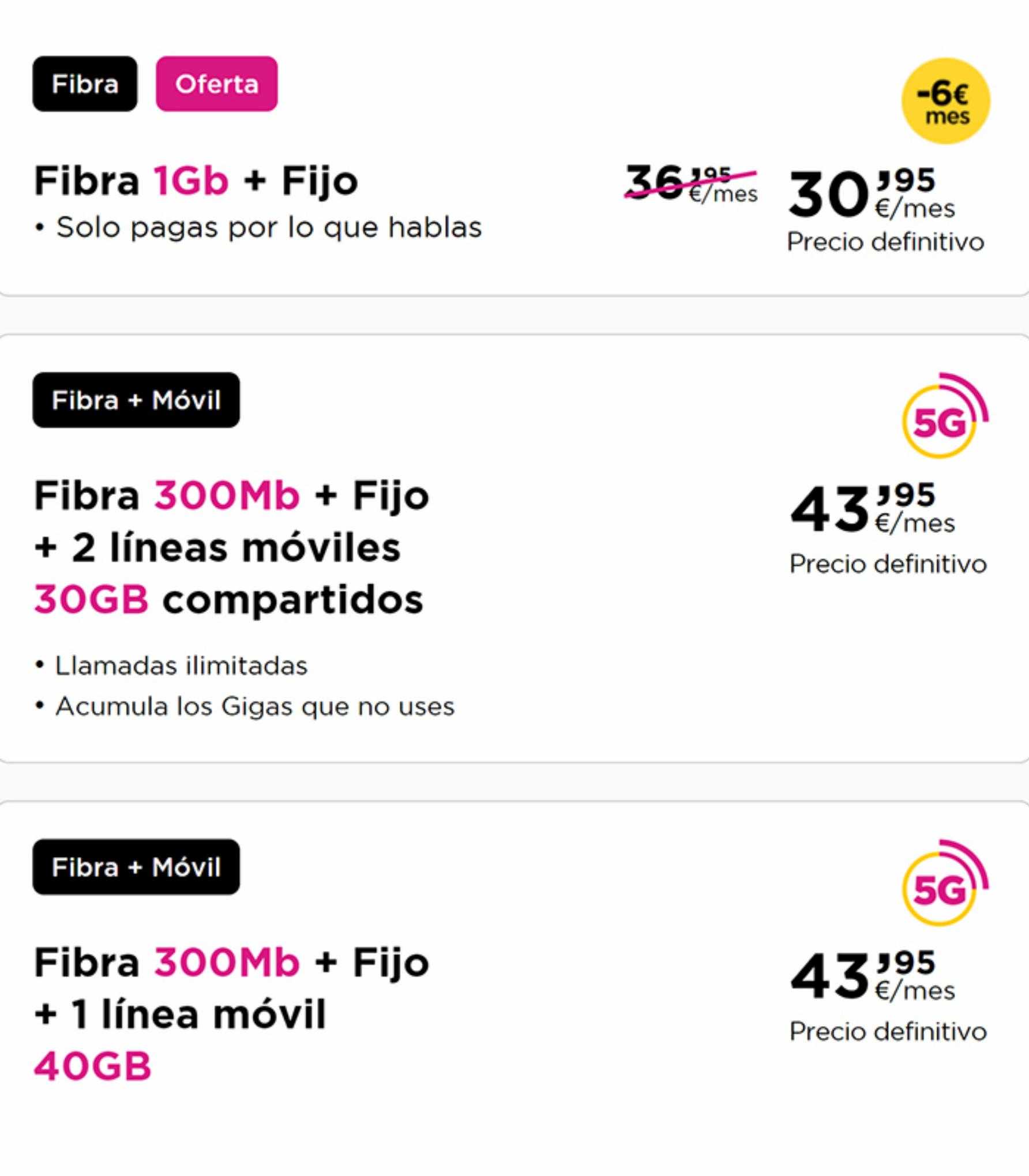Open the Fibra 1Gb + Fijo plan title

(x=196, y=181)
